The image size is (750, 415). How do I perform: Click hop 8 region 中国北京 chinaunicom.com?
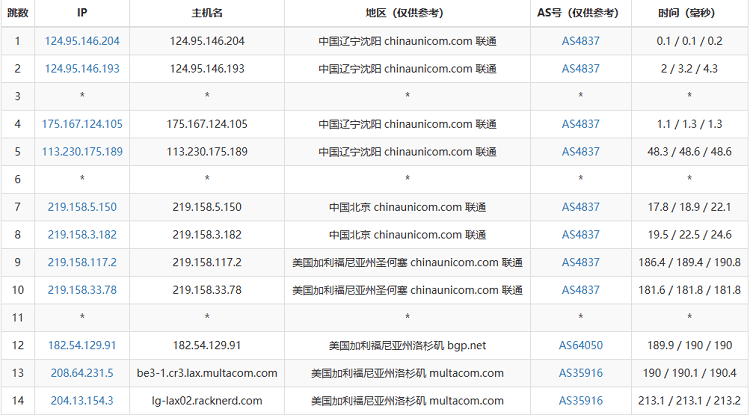408,235
